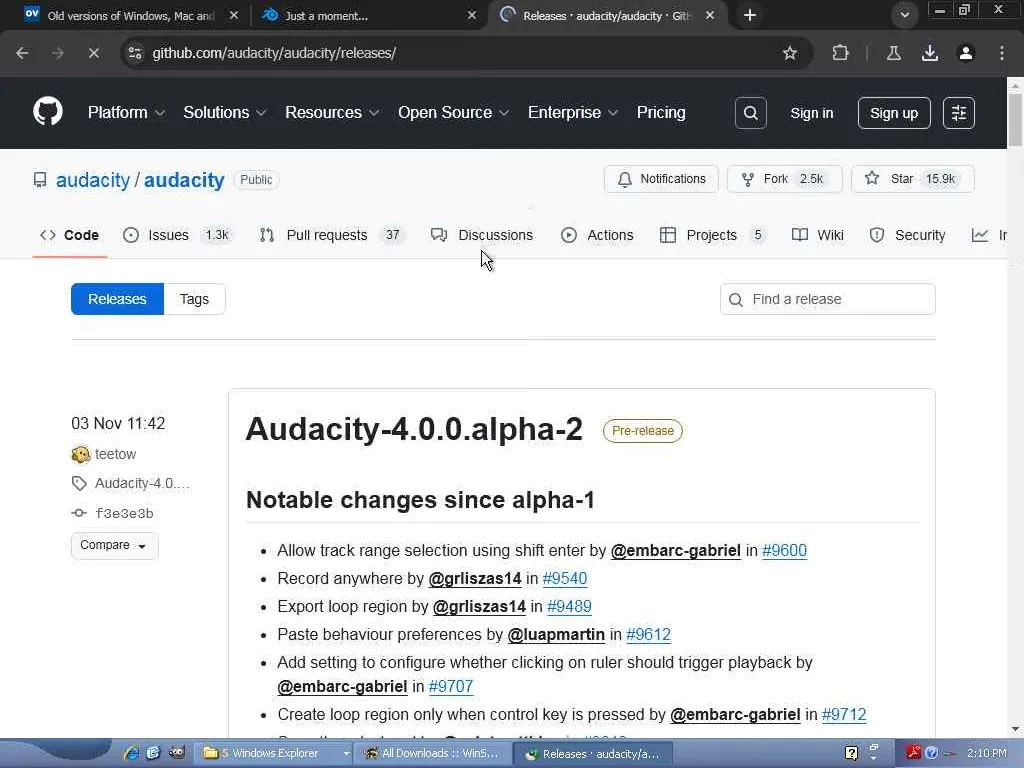
Task: Switch to the Discussions tab
Action: 482,235
